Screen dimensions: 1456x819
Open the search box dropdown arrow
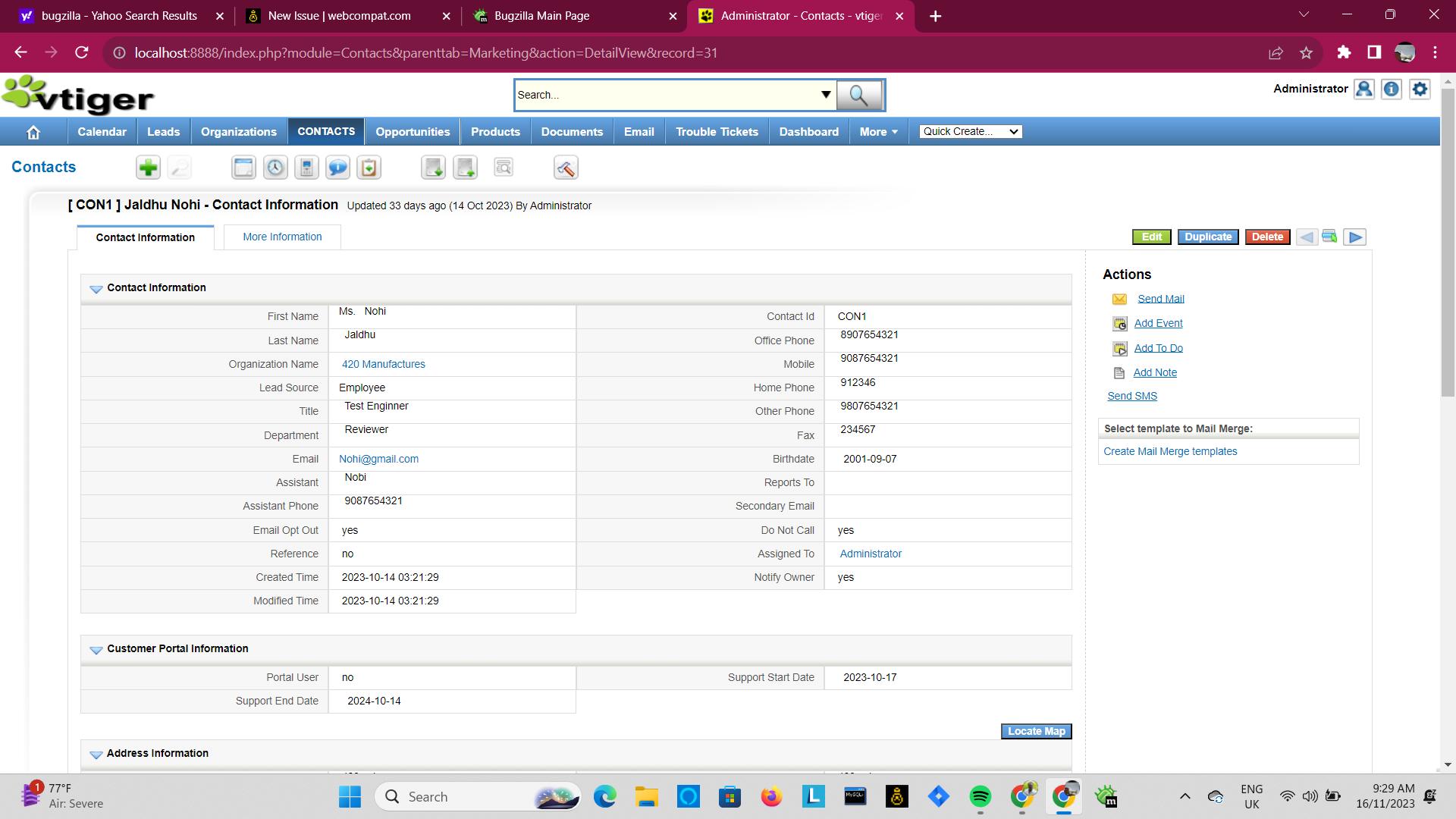825,95
